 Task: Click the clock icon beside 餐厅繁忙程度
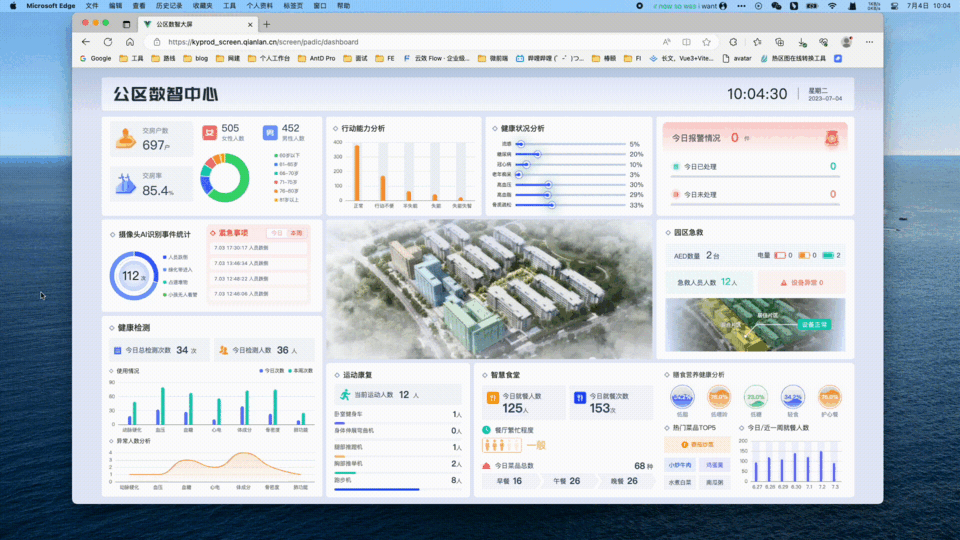pos(486,430)
